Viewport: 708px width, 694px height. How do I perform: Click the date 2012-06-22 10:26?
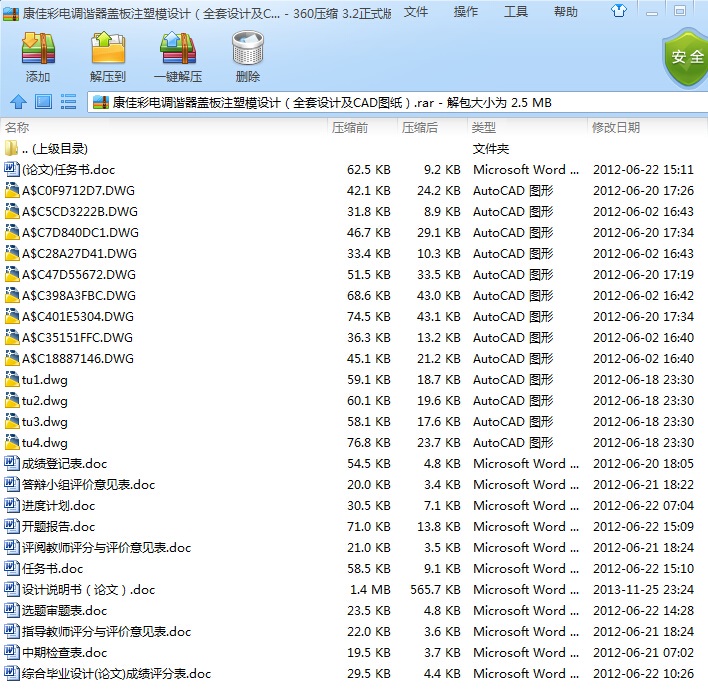click(643, 673)
